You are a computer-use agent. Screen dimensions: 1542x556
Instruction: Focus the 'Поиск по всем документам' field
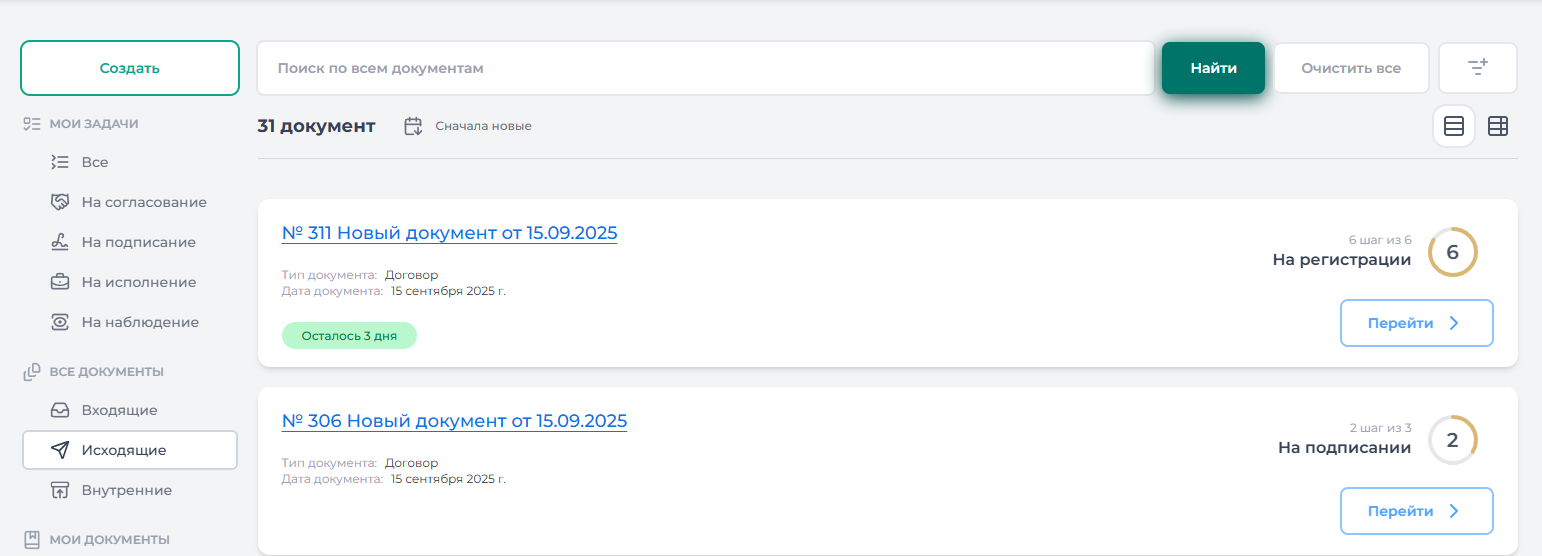pyautogui.click(x=705, y=68)
